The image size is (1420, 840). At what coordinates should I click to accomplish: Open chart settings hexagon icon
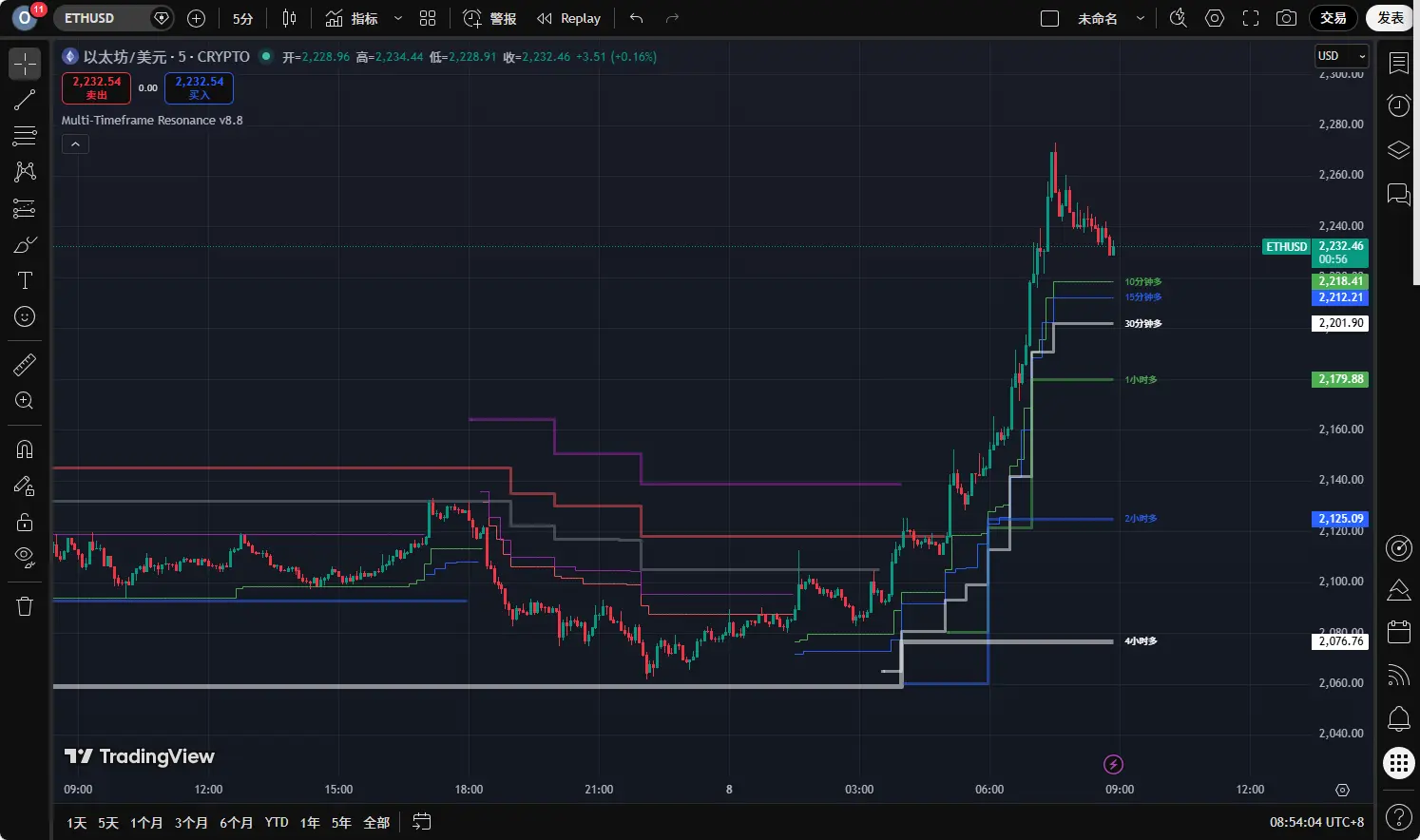pyautogui.click(x=1215, y=18)
